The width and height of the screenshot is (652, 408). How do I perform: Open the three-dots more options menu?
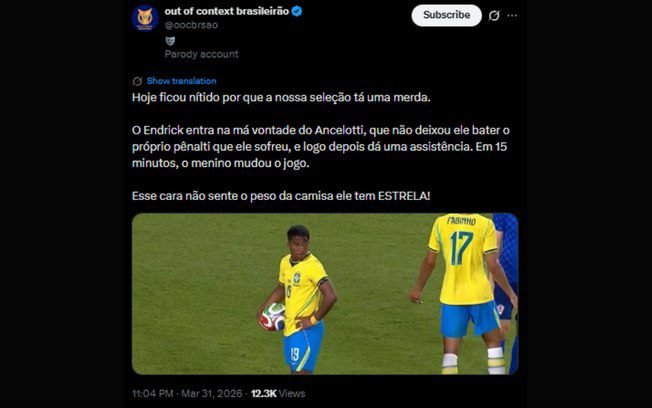point(512,15)
